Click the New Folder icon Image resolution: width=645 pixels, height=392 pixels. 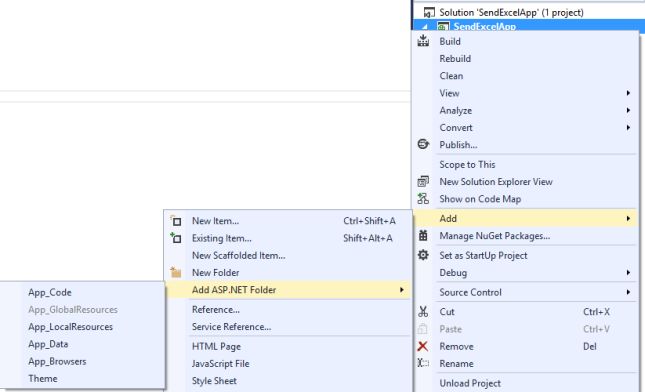point(176,272)
